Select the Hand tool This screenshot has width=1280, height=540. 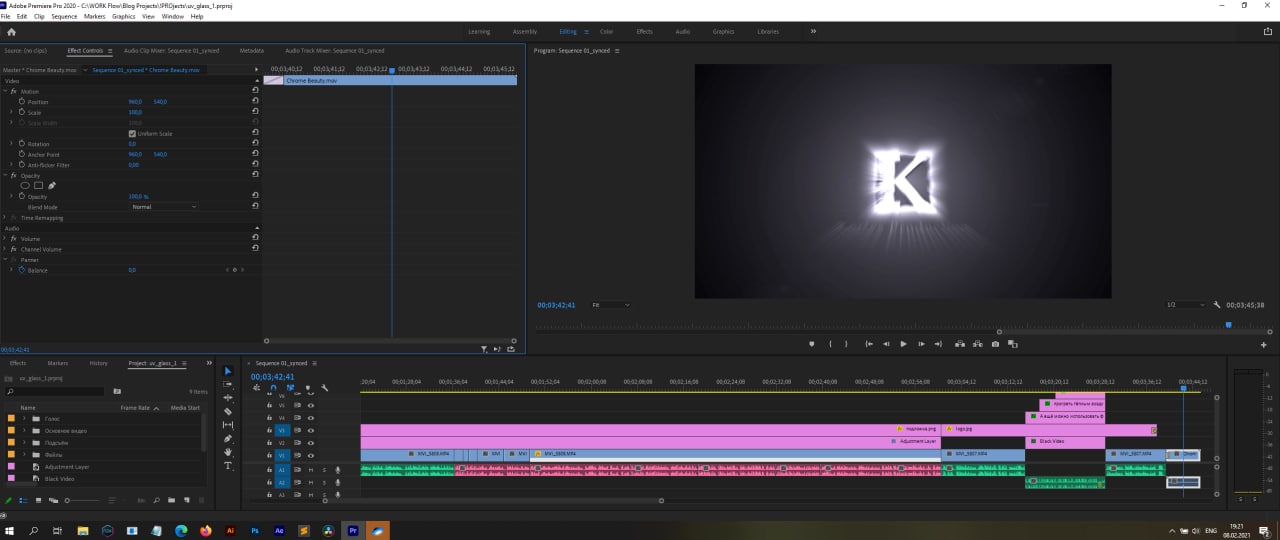(x=227, y=452)
